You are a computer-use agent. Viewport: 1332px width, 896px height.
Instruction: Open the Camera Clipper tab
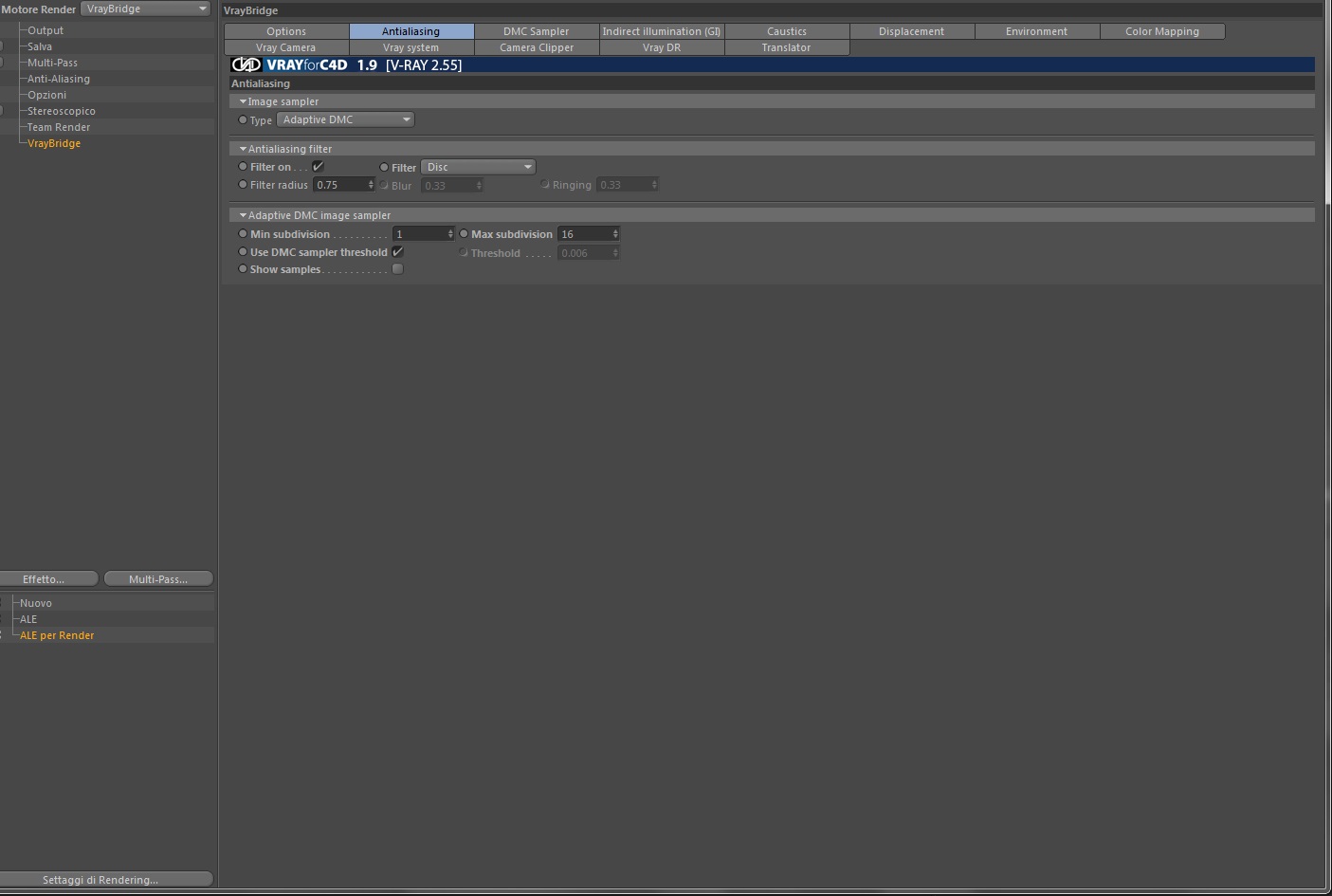537,47
